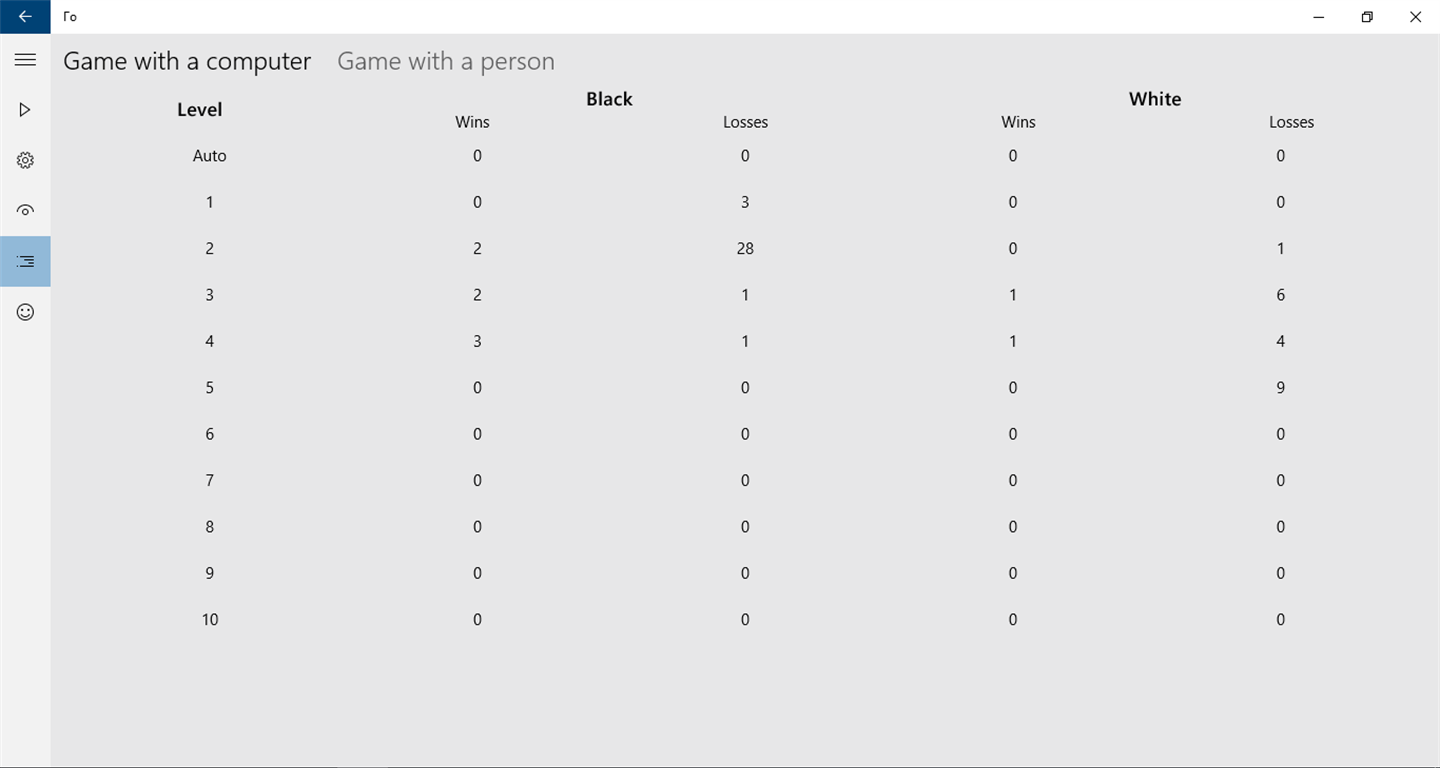The image size is (1440, 768).
Task: Select the eye view icon in sidebar
Action: click(25, 210)
